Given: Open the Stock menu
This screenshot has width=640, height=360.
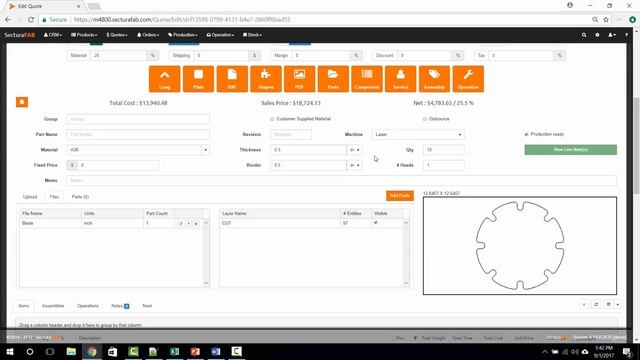Looking at the screenshot, I should (x=252, y=35).
